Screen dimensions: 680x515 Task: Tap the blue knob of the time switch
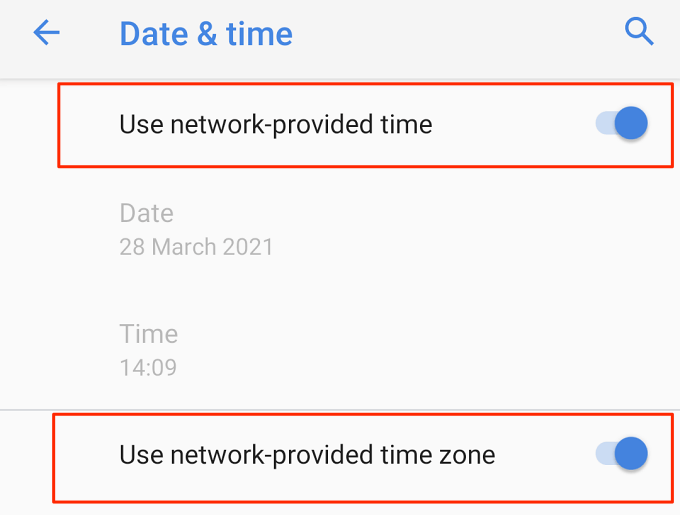point(631,125)
